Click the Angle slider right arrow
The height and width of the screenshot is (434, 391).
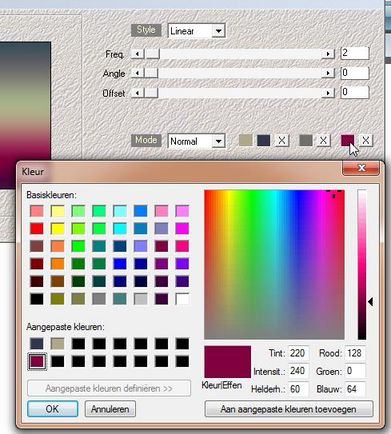328,73
